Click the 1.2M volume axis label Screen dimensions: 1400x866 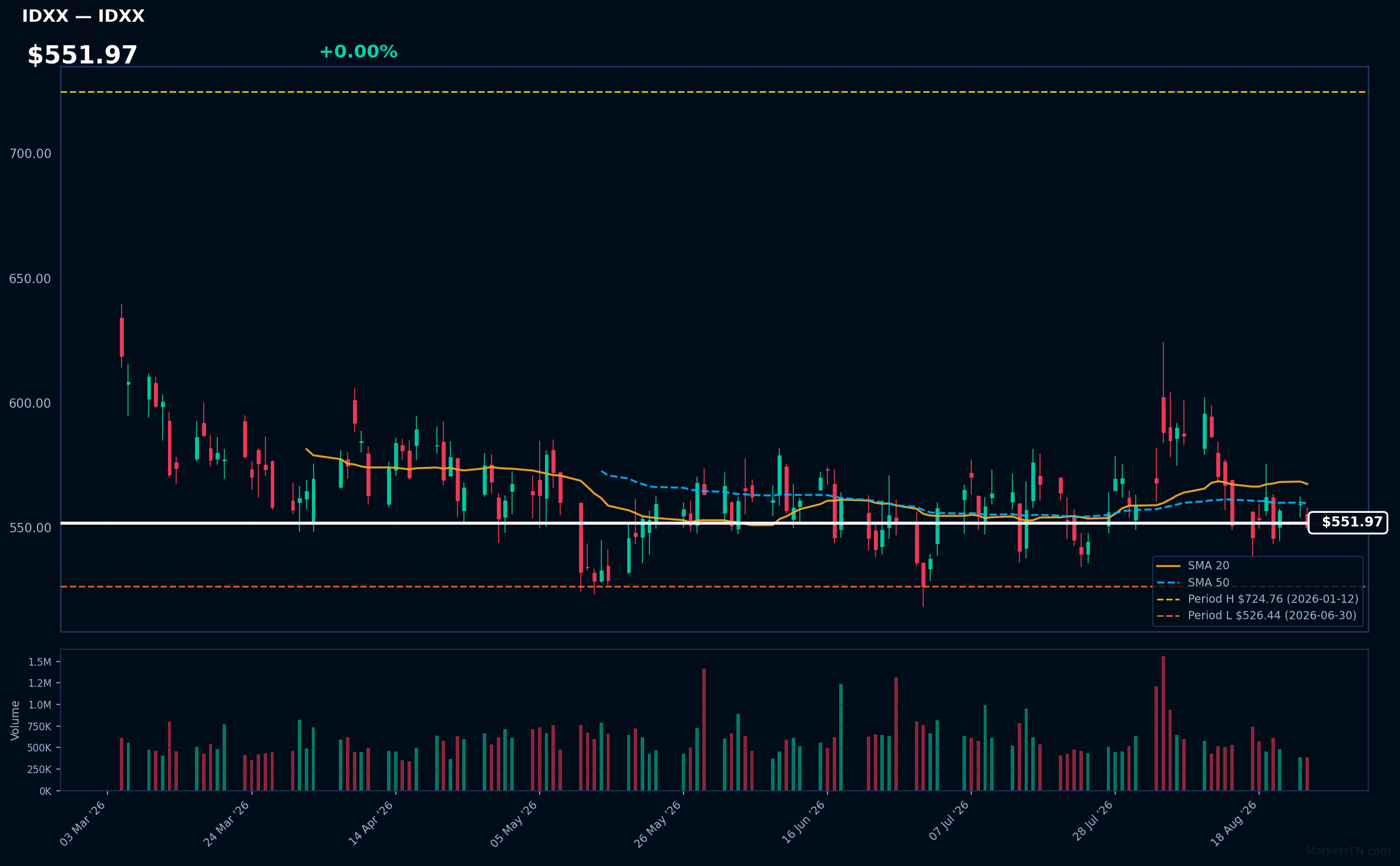pyautogui.click(x=40, y=683)
